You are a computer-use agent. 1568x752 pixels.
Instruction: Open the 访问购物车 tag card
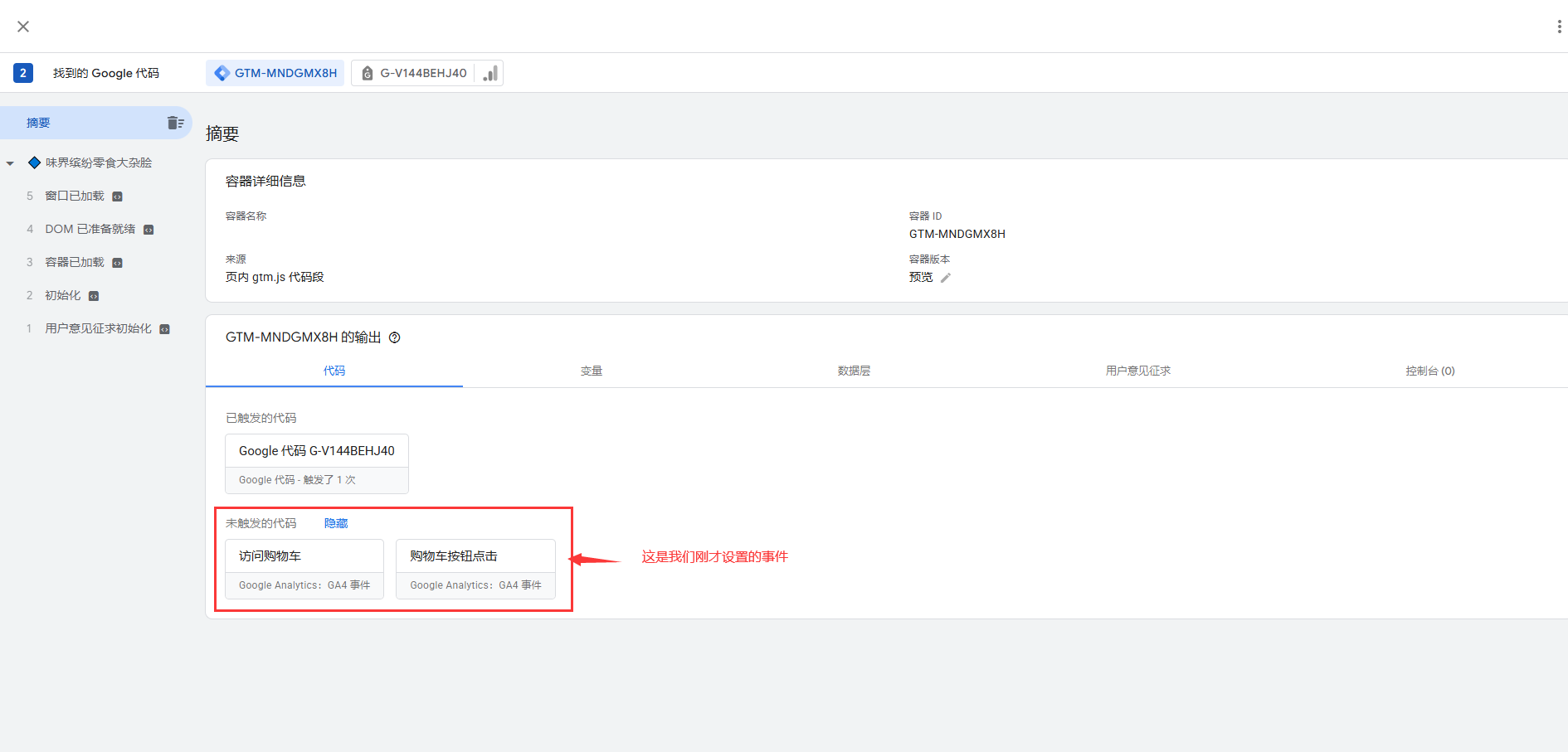click(304, 569)
